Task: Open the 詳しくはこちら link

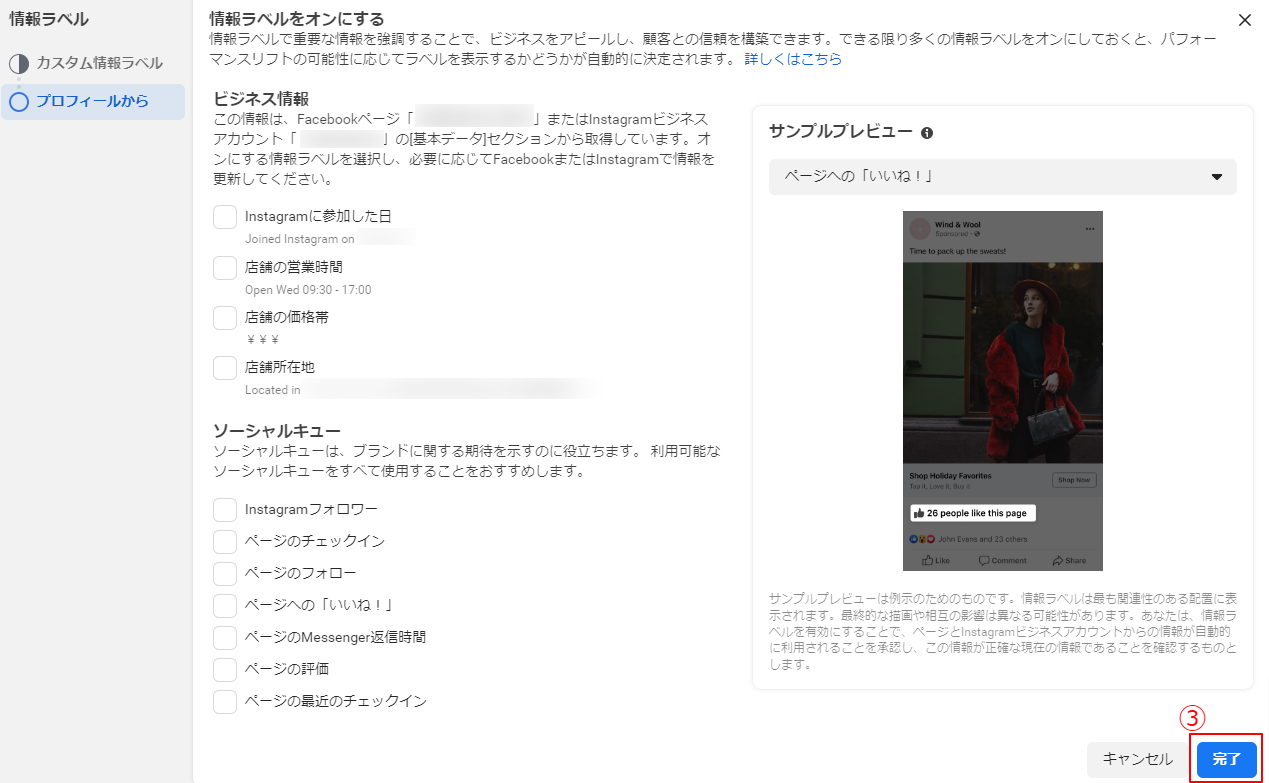Action: 793,59
